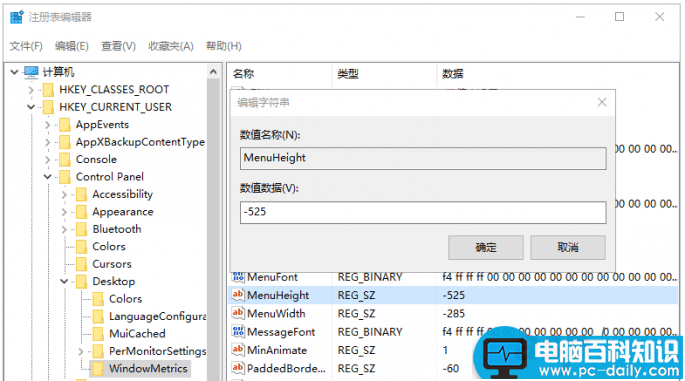
Task: Select the Colors key under Control Panel
Action: (109, 247)
